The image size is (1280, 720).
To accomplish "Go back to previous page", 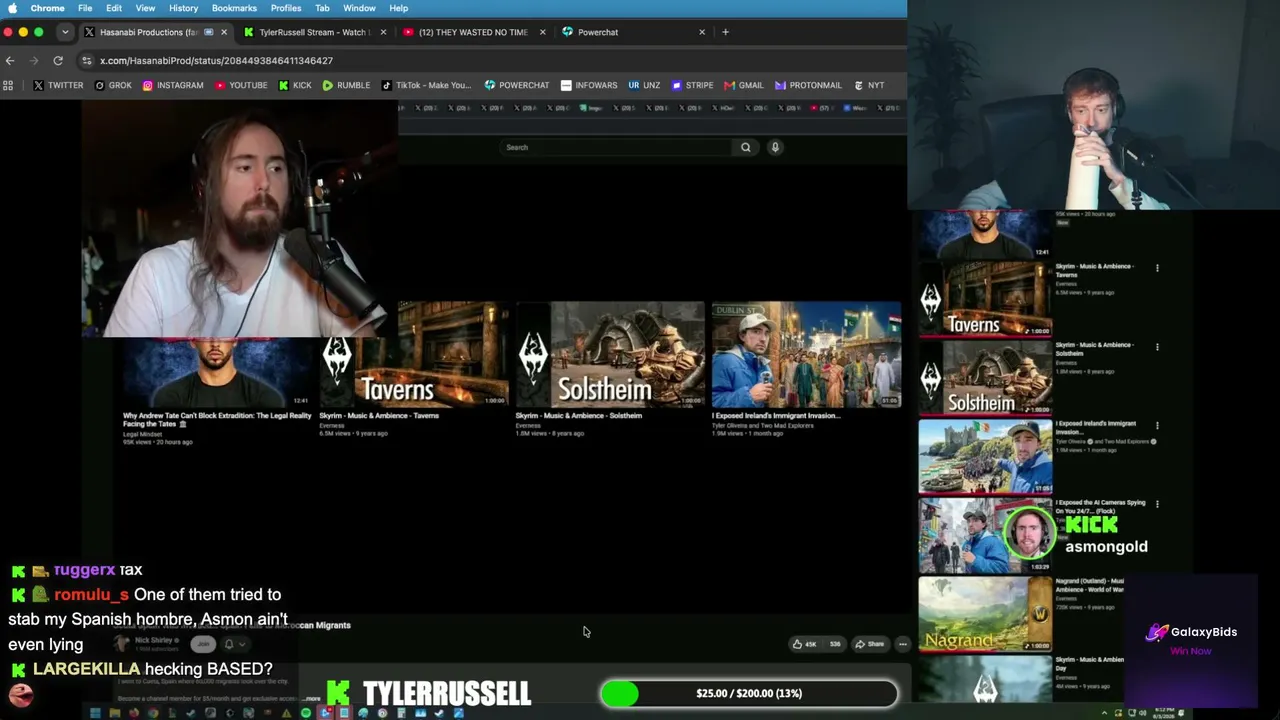I will click(x=10, y=61).
